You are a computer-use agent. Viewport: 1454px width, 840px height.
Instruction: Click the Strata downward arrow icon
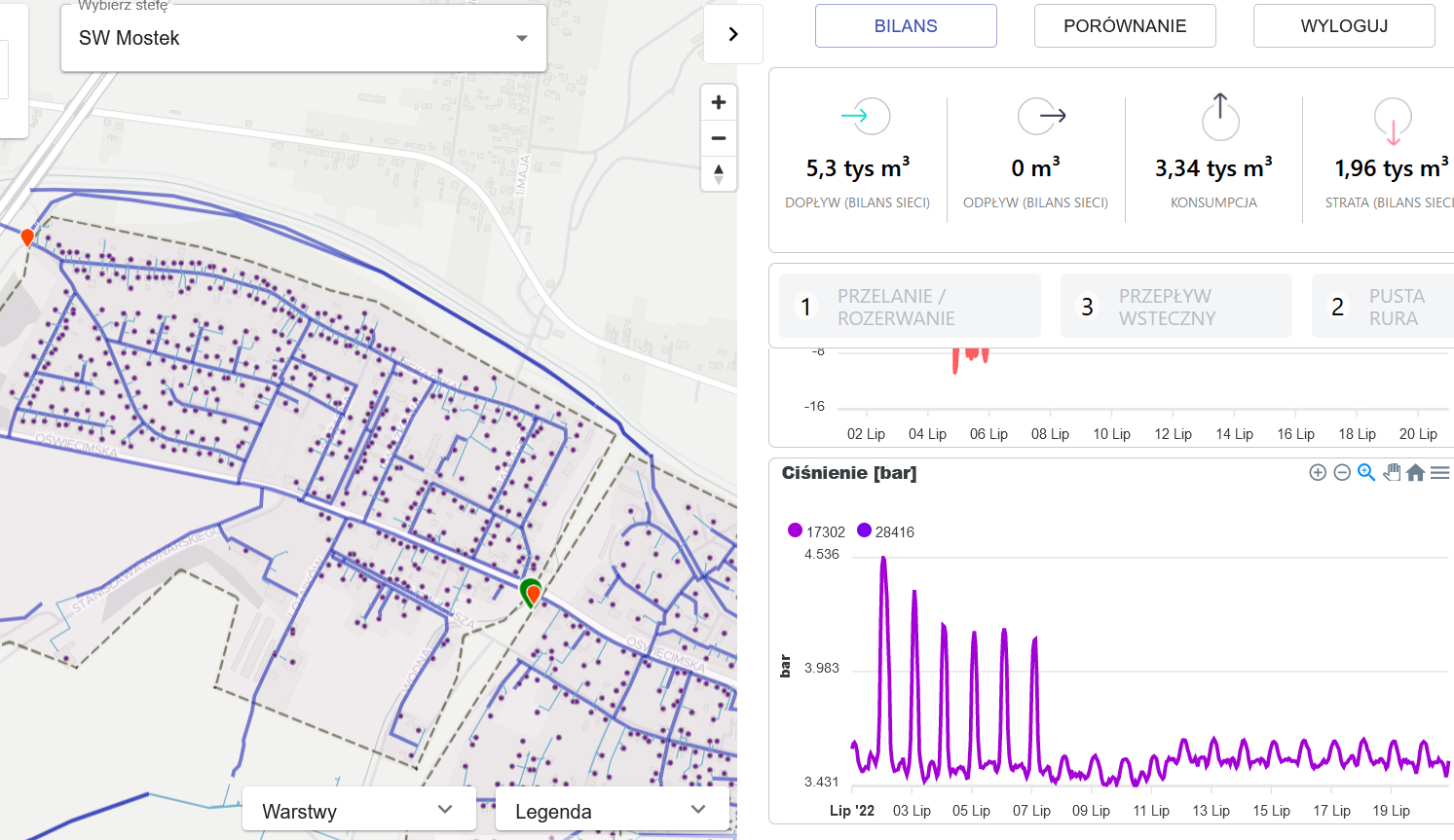tap(1393, 122)
